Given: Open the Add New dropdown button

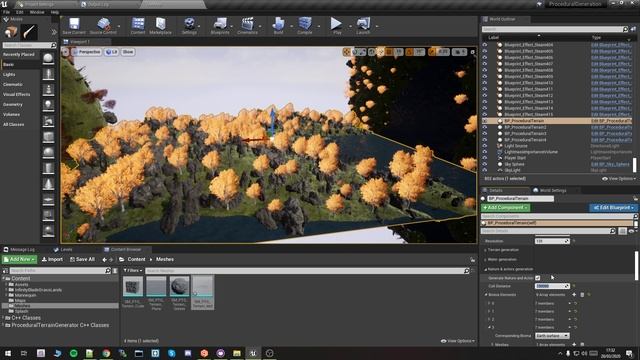Looking at the screenshot, I should (20, 260).
